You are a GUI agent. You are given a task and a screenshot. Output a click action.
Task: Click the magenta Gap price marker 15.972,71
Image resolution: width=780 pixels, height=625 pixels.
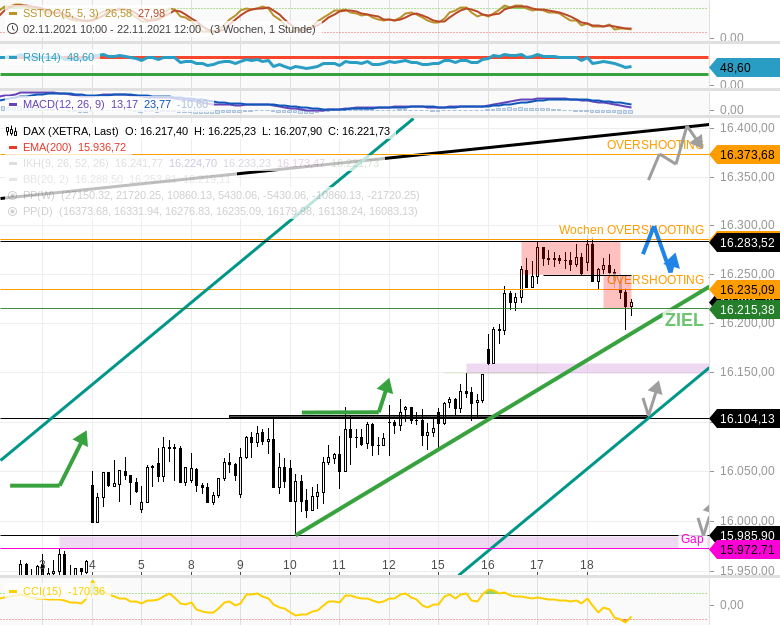(x=745, y=550)
